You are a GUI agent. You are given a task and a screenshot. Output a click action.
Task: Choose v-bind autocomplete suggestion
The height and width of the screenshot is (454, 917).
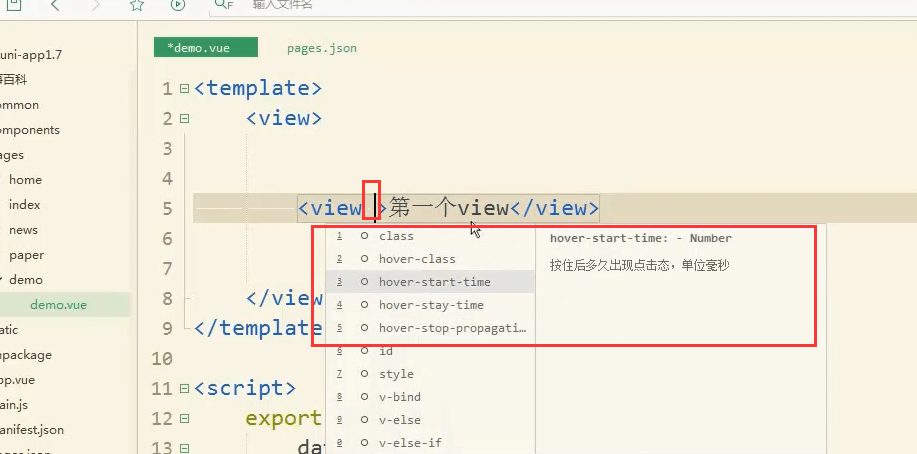click(x=430, y=397)
